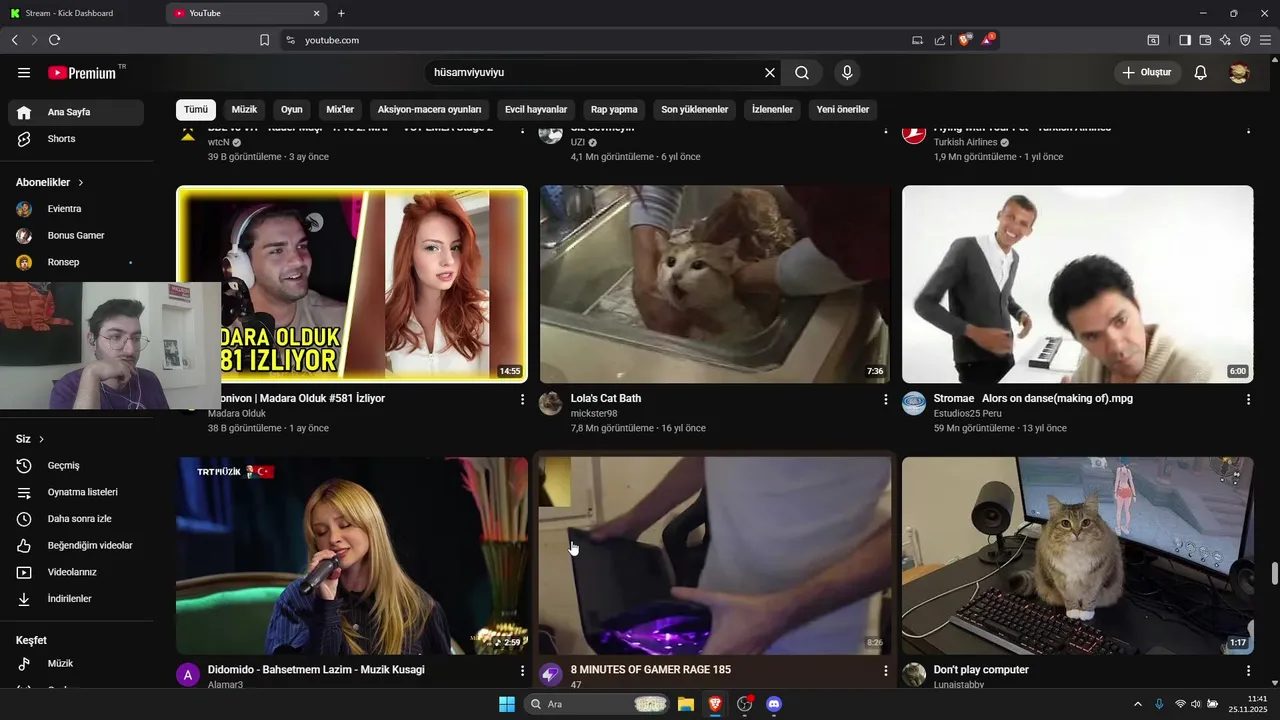Select the Yeni öneriler chip

tap(843, 110)
